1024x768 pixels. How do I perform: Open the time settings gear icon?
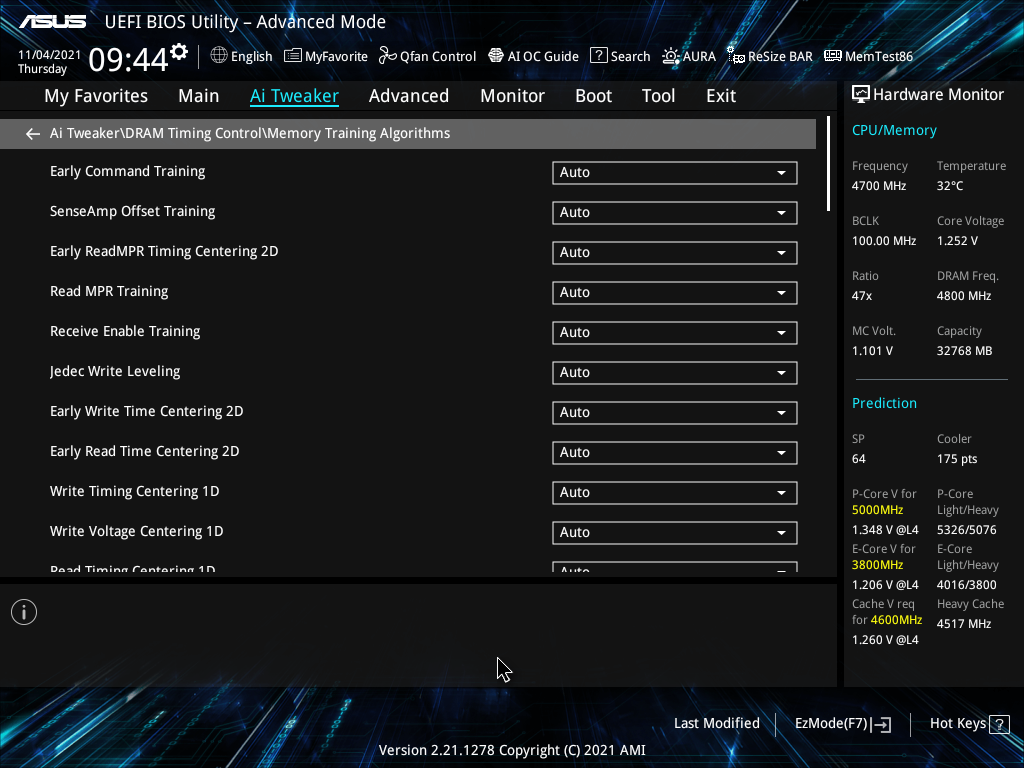pyautogui.click(x=179, y=52)
